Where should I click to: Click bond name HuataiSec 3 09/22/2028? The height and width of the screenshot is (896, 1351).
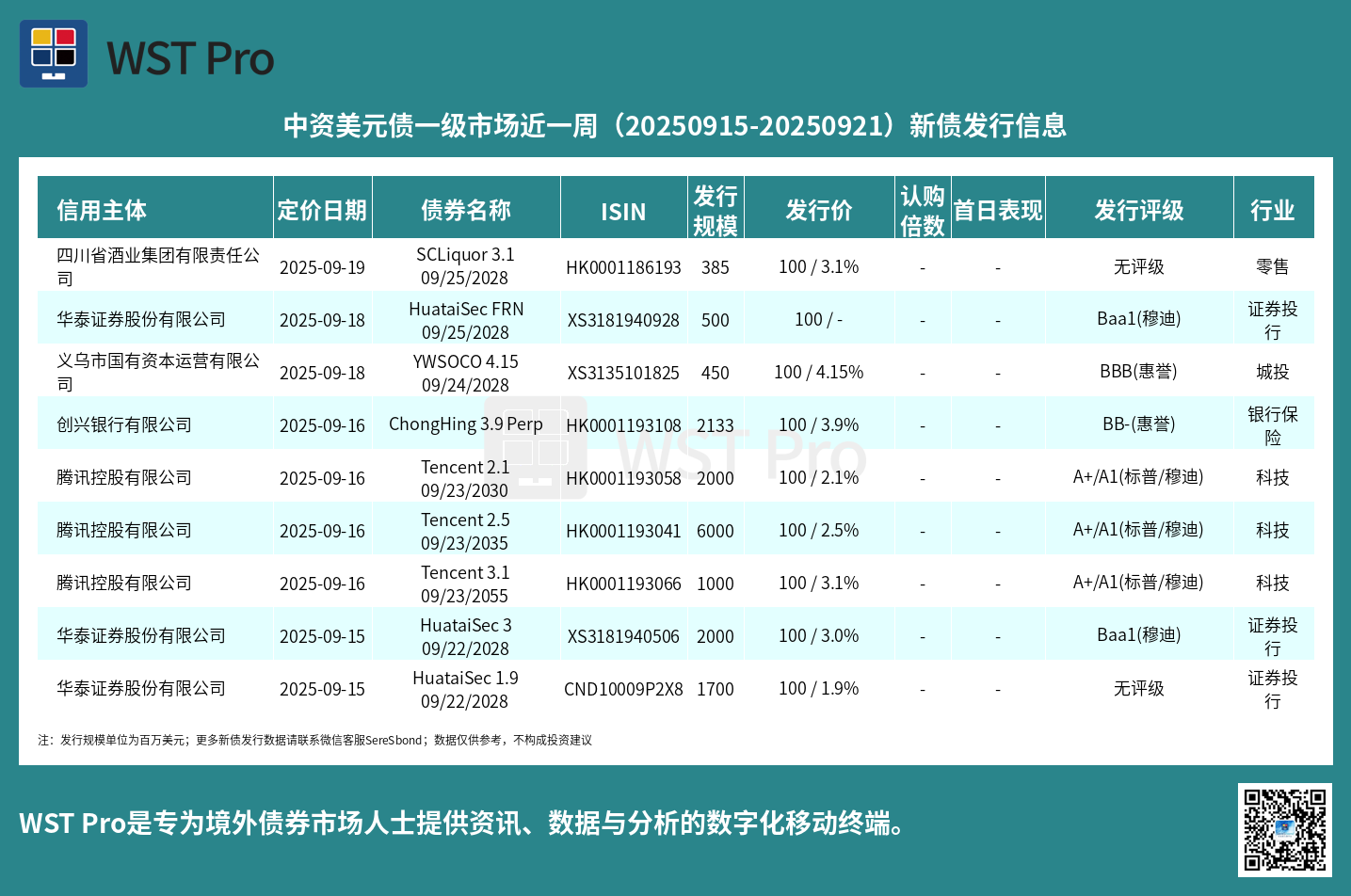tap(465, 637)
